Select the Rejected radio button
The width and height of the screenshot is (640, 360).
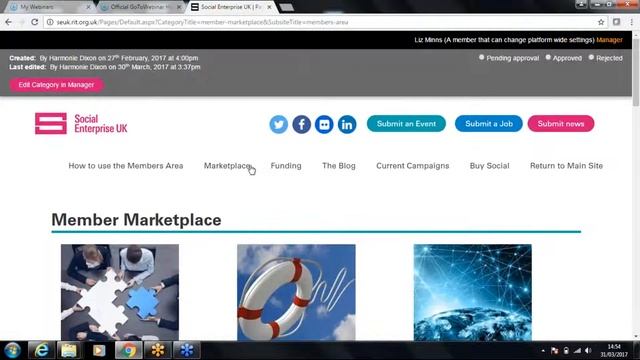[591, 58]
